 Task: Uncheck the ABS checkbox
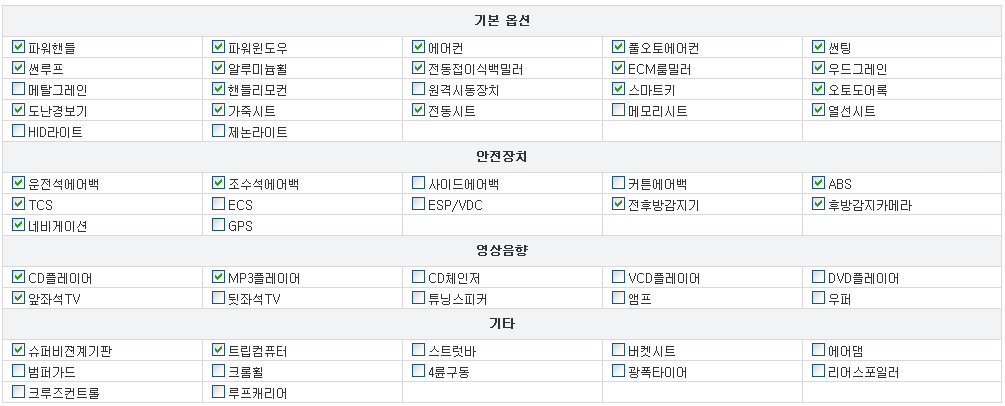pos(819,183)
